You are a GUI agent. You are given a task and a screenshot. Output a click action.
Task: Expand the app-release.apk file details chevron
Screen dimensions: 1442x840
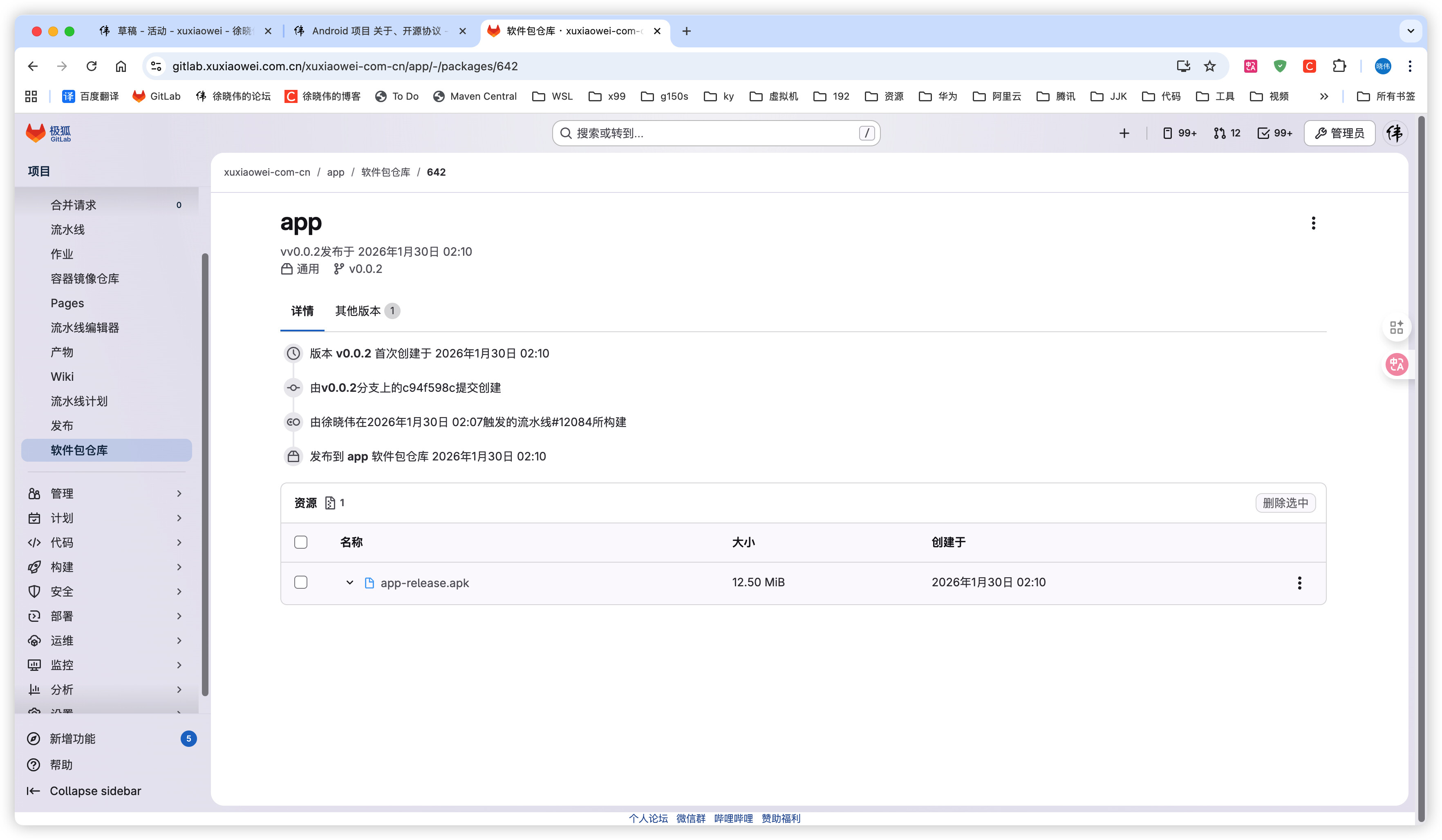coord(349,583)
